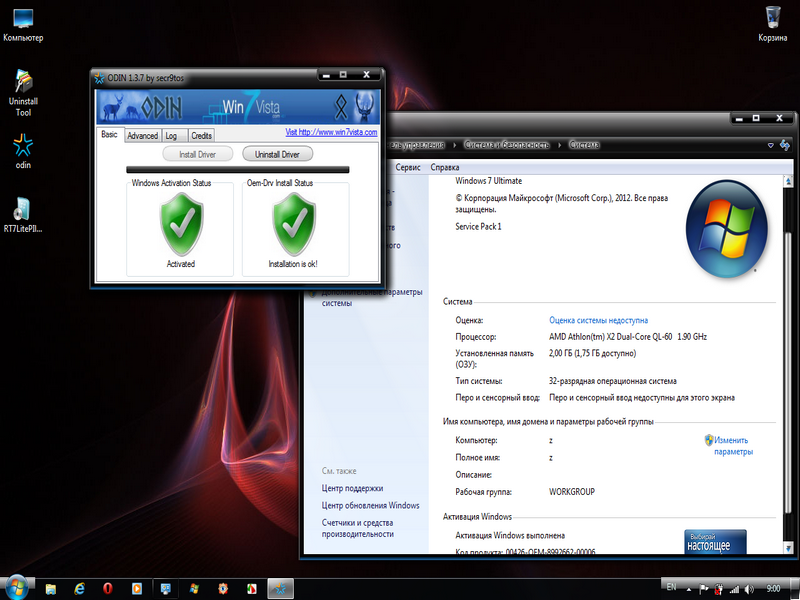Viewport: 800px width, 600px height.
Task: Click the System window scrollbar up arrow
Action: (788, 181)
